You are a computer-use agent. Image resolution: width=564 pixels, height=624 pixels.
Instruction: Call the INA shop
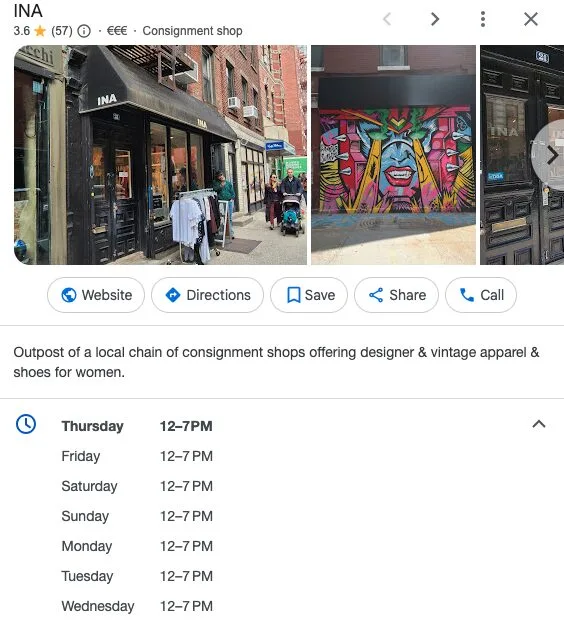click(481, 295)
